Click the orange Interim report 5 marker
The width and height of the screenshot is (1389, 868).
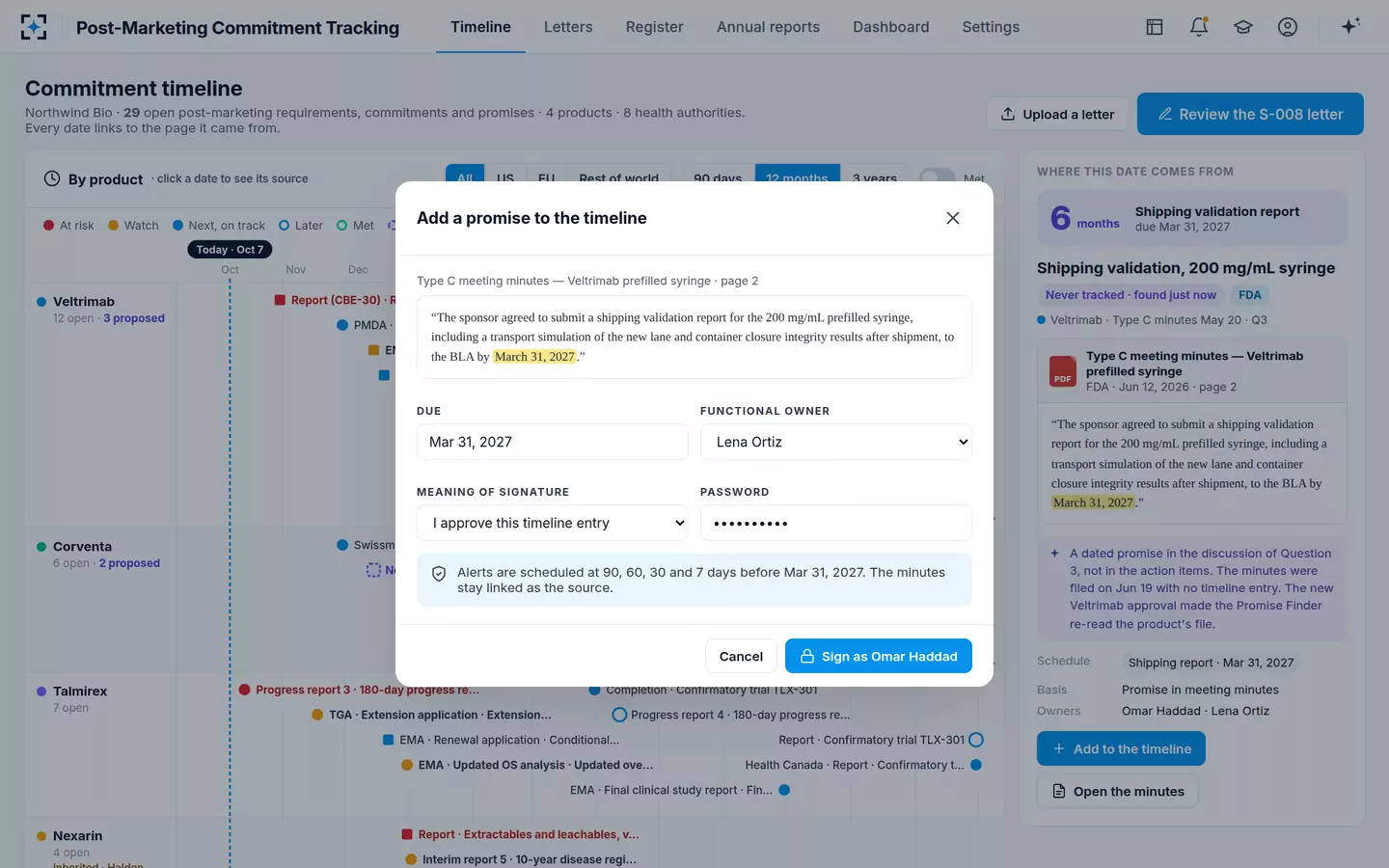click(412, 859)
